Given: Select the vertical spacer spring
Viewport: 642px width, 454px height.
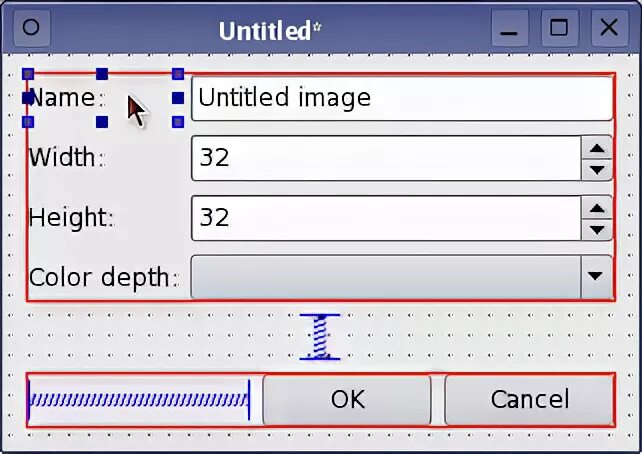Looking at the screenshot, I should pyautogui.click(x=320, y=337).
